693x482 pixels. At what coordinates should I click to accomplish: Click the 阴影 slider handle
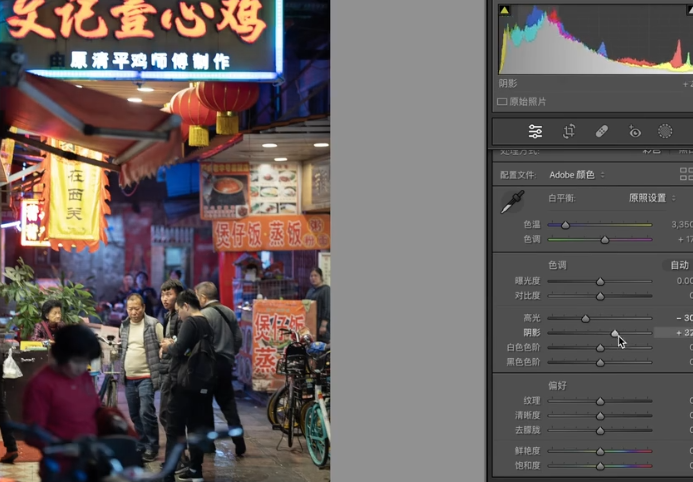[615, 333]
